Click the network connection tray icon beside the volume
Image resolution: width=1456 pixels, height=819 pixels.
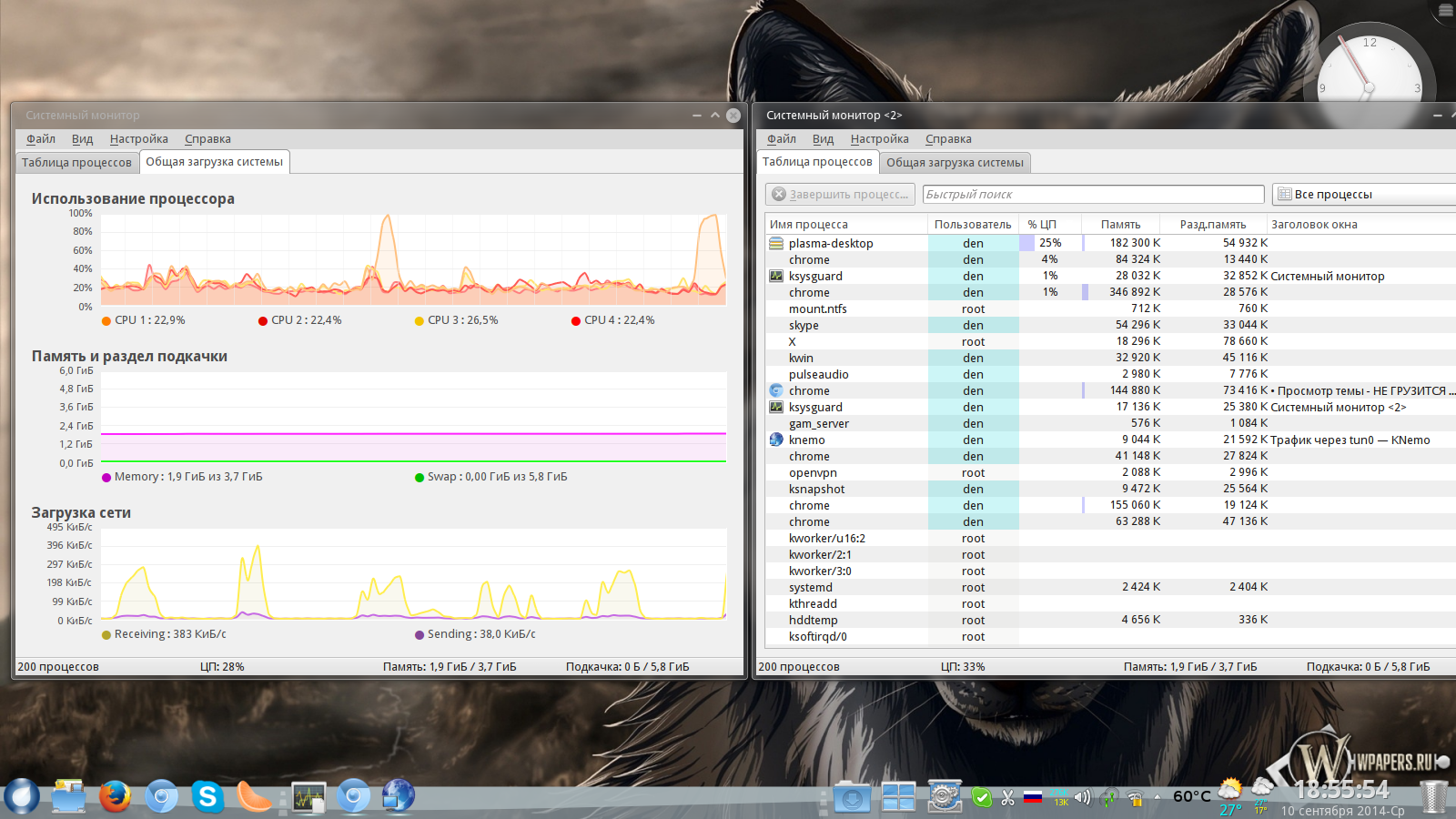[x=1109, y=798]
